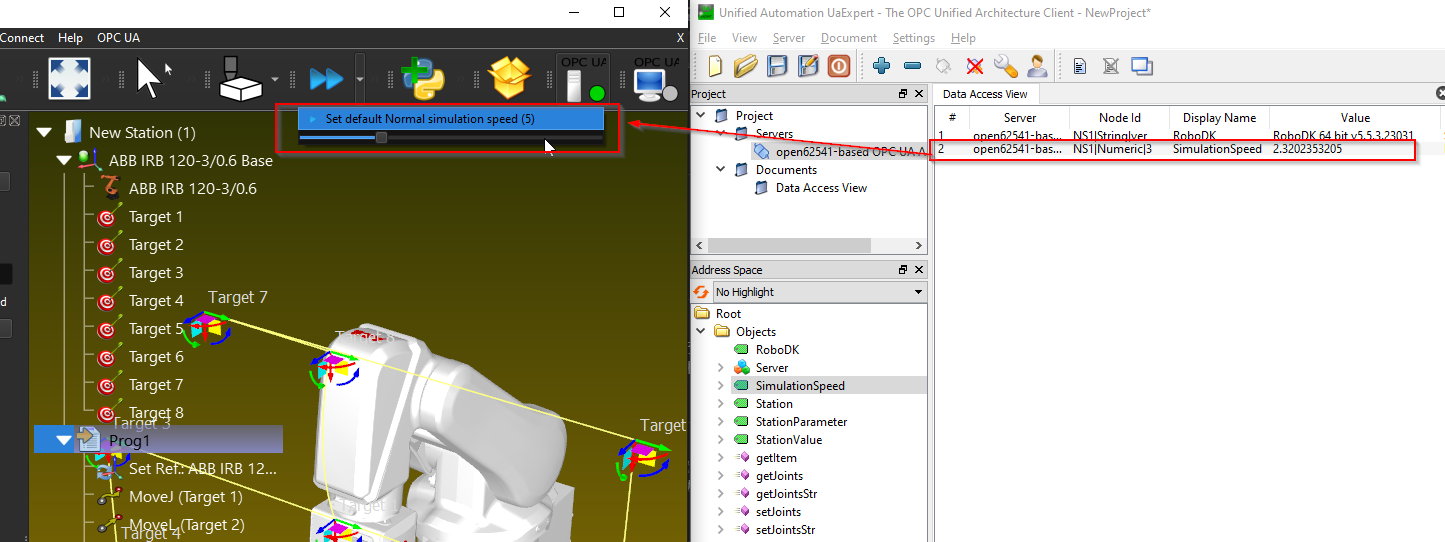This screenshot has height=542, width=1445.
Task: Switch to the Data Access View tab
Action: pos(985,94)
